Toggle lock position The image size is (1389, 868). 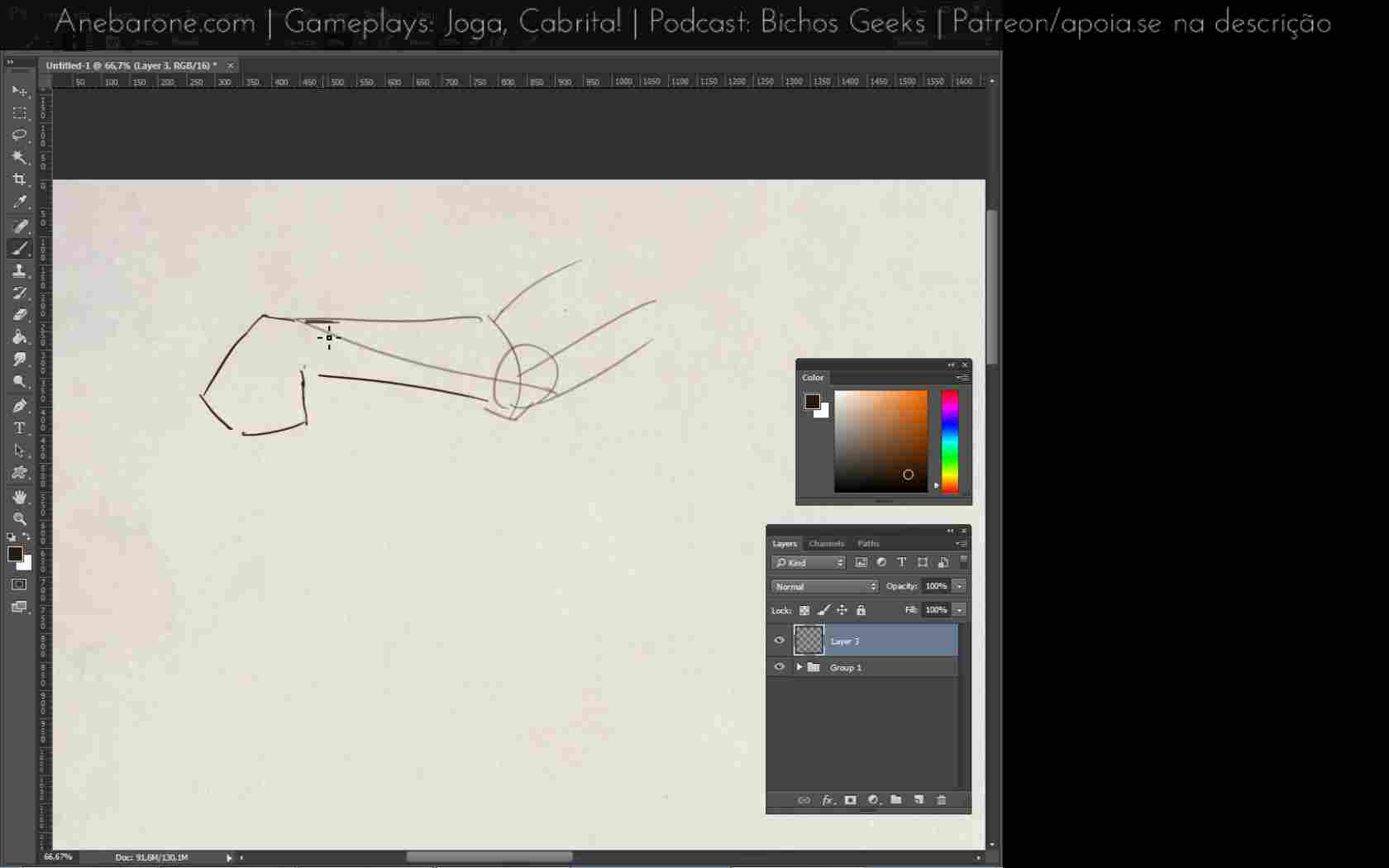(x=842, y=610)
